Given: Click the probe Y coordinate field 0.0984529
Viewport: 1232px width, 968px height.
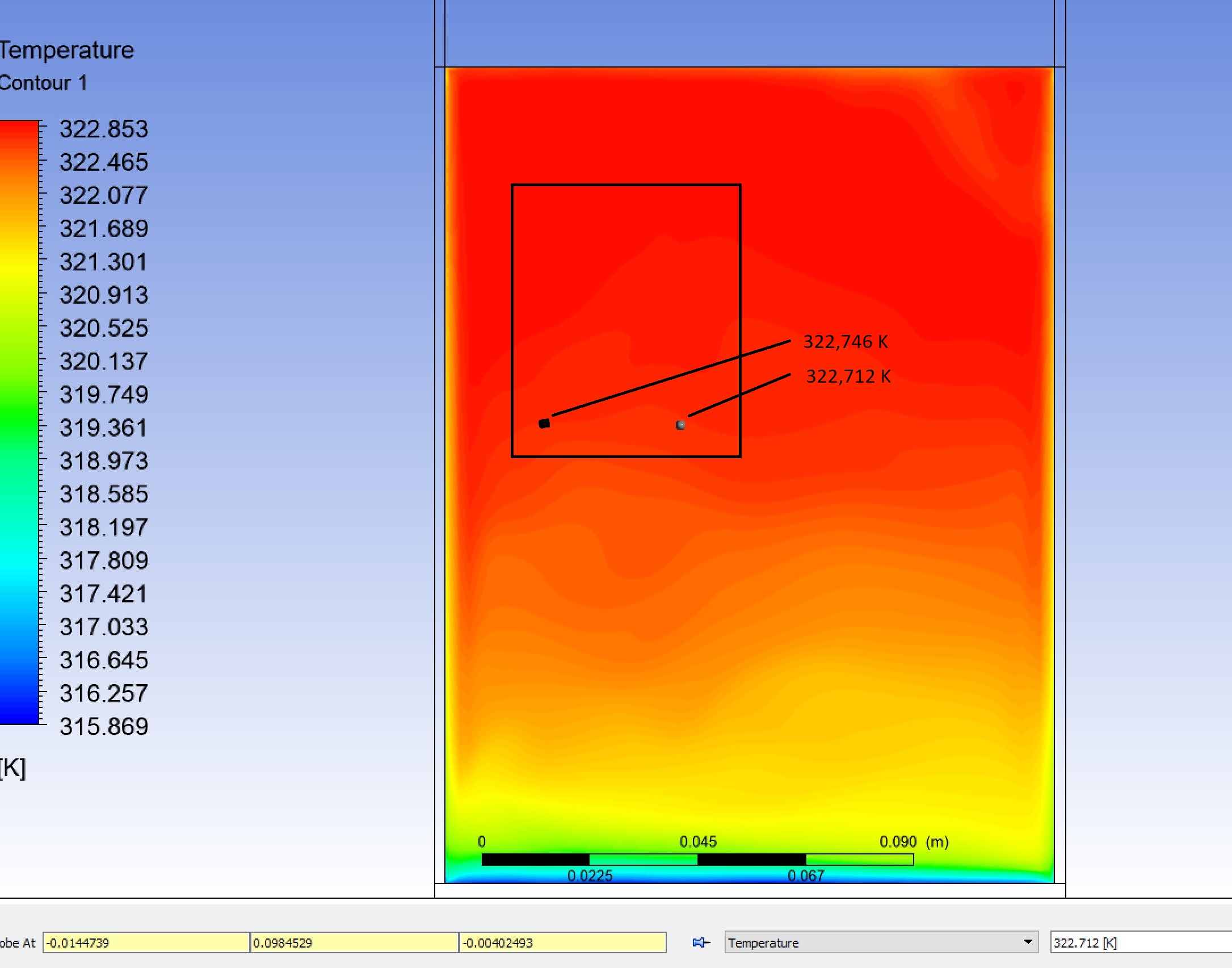Looking at the screenshot, I should coord(354,943).
